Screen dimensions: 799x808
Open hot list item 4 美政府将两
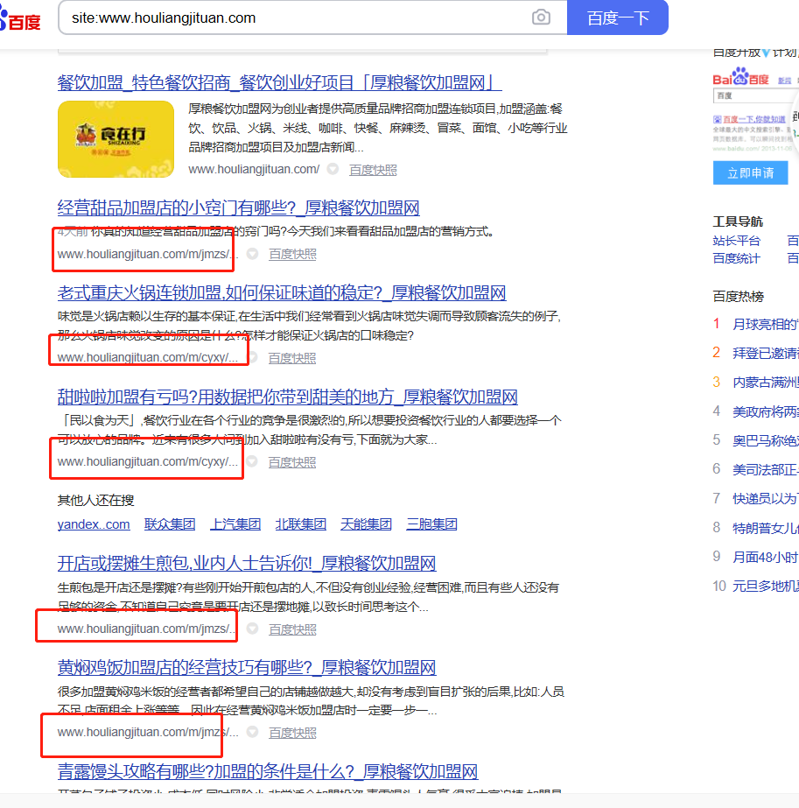[766, 412]
